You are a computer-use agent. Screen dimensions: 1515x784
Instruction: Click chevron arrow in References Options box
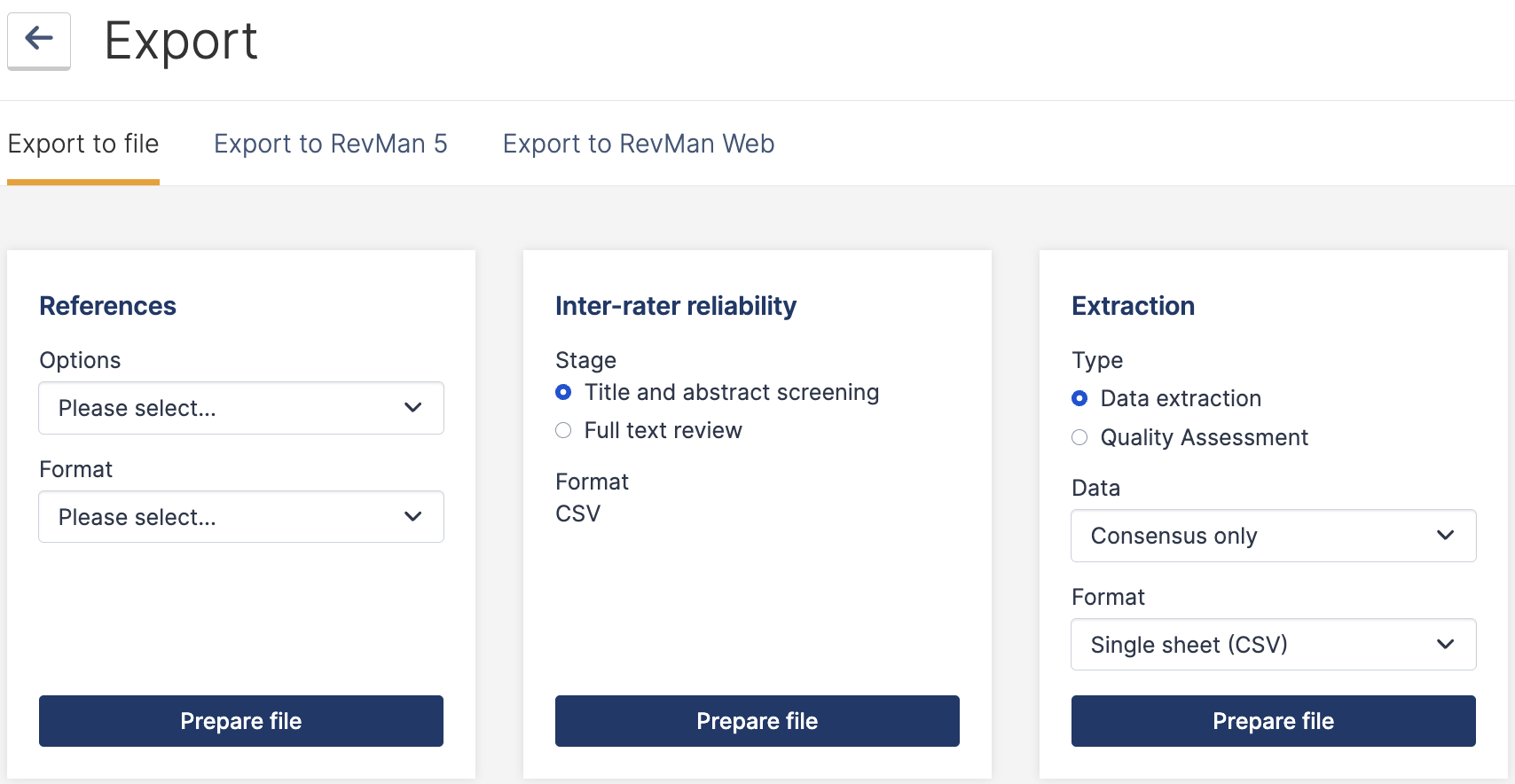click(x=412, y=408)
